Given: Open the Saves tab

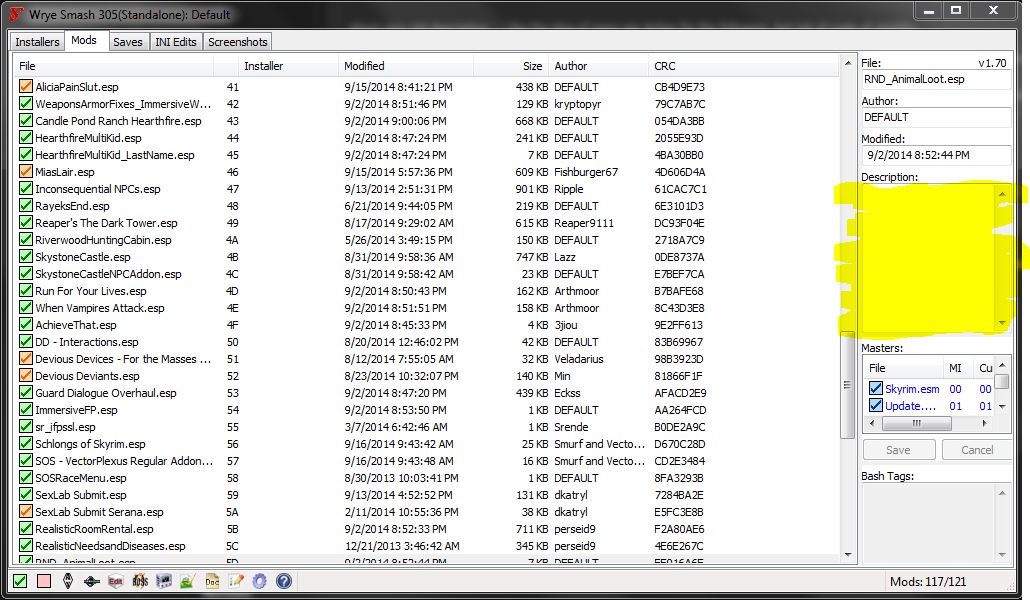Looking at the screenshot, I should click(x=127, y=41).
